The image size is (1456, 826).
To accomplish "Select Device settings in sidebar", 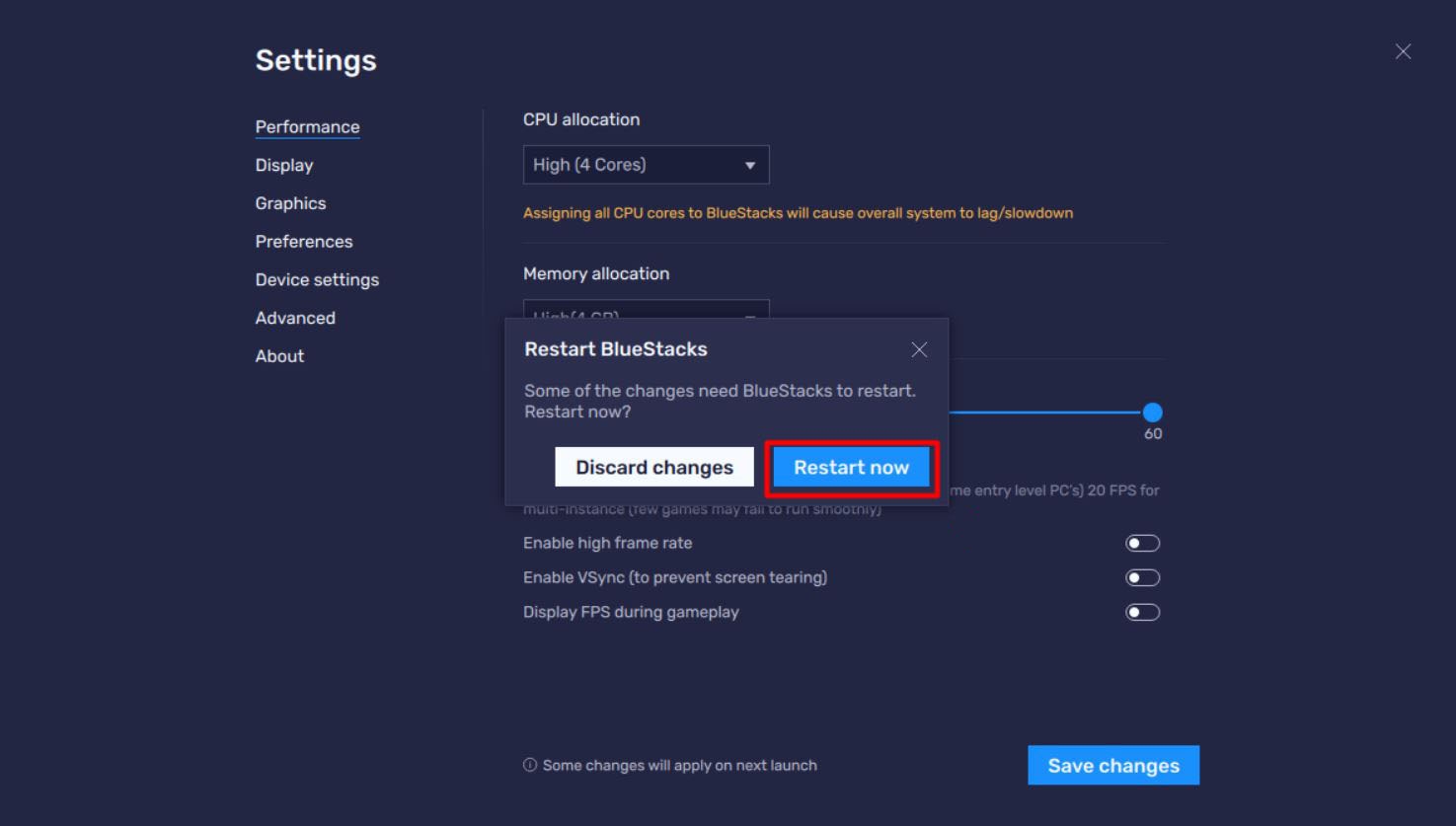I will (317, 280).
